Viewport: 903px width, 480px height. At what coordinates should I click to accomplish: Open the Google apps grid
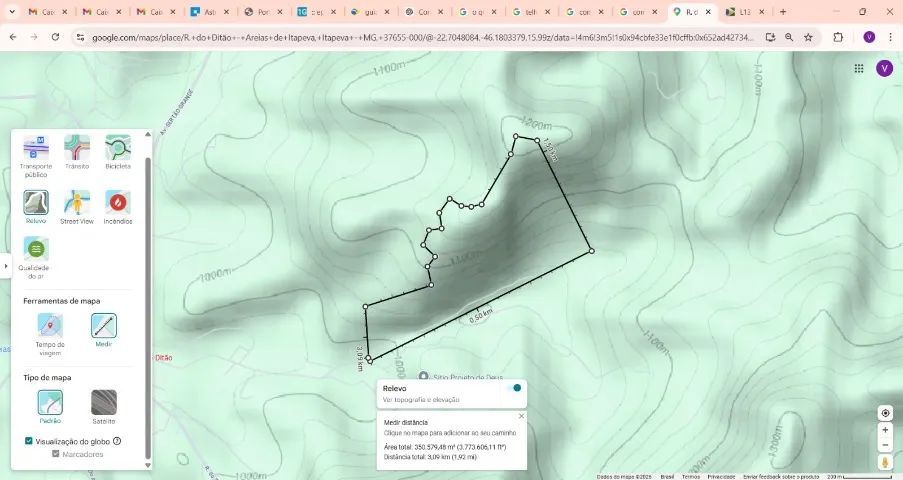859,69
